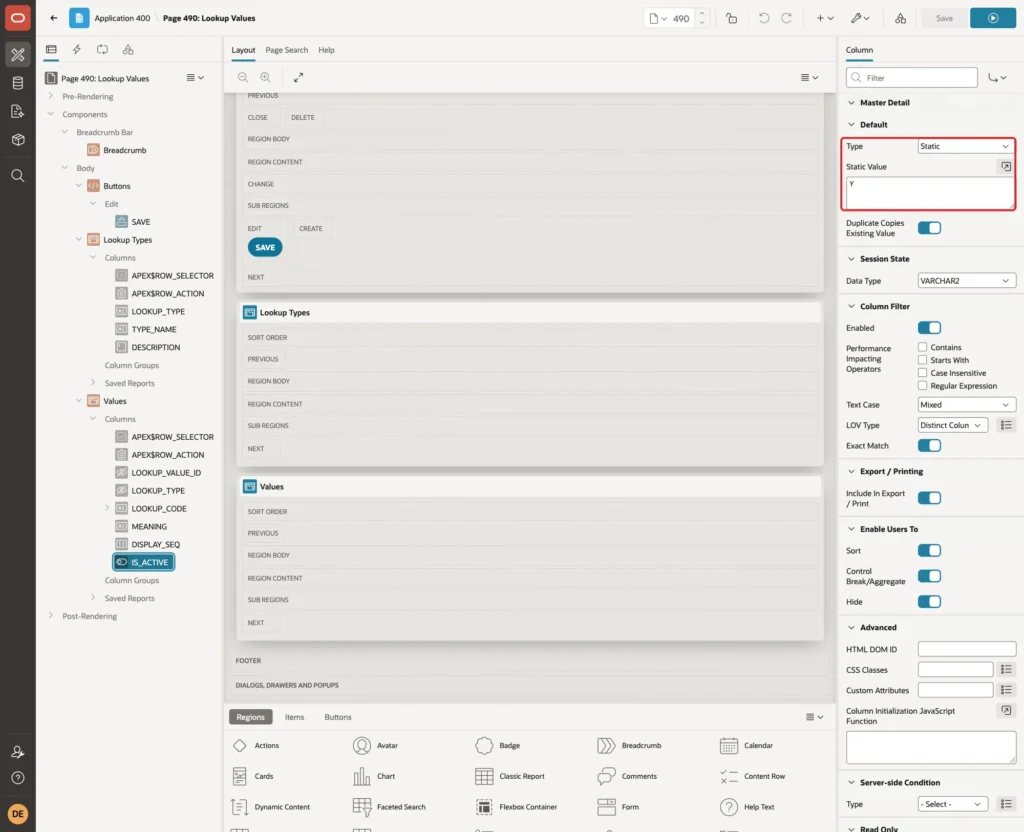Screen dimensions: 1024x832
Task: Click the property Filter search field
Action: (912, 78)
